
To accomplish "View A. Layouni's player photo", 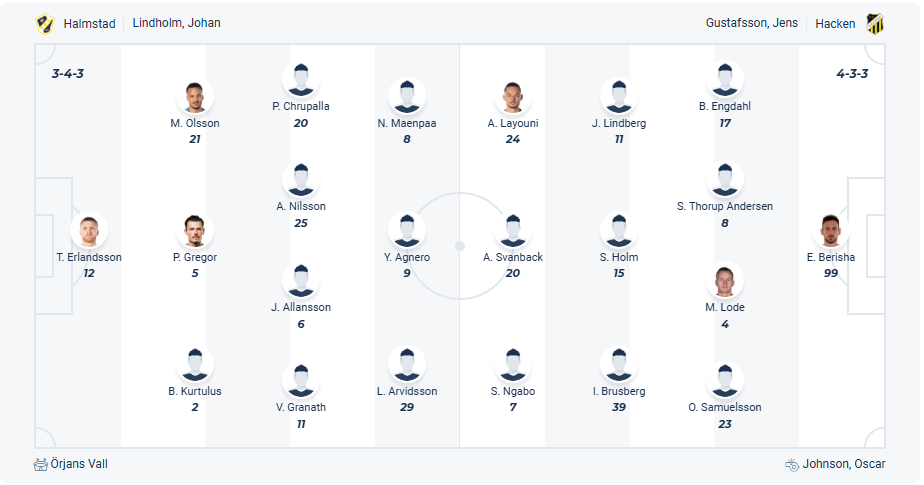I will click(513, 96).
